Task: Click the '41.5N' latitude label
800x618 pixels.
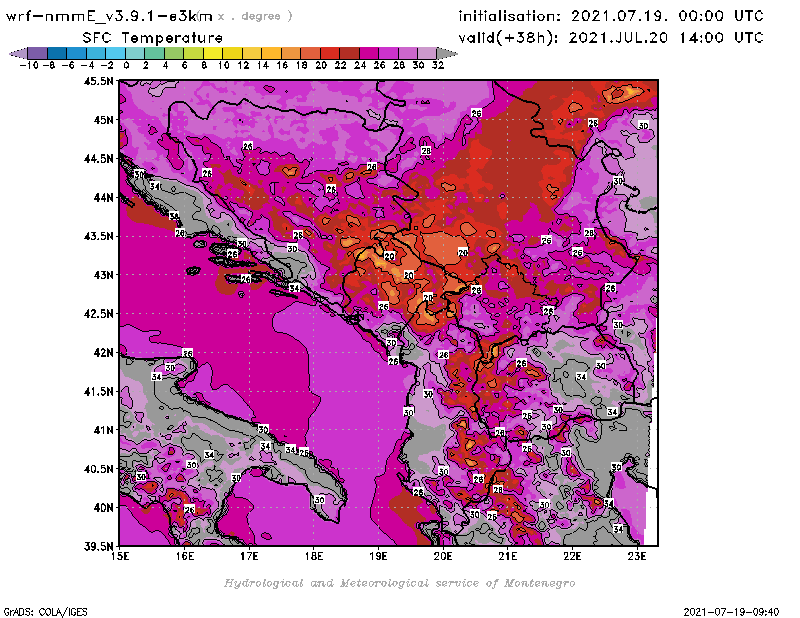Action: point(98,391)
